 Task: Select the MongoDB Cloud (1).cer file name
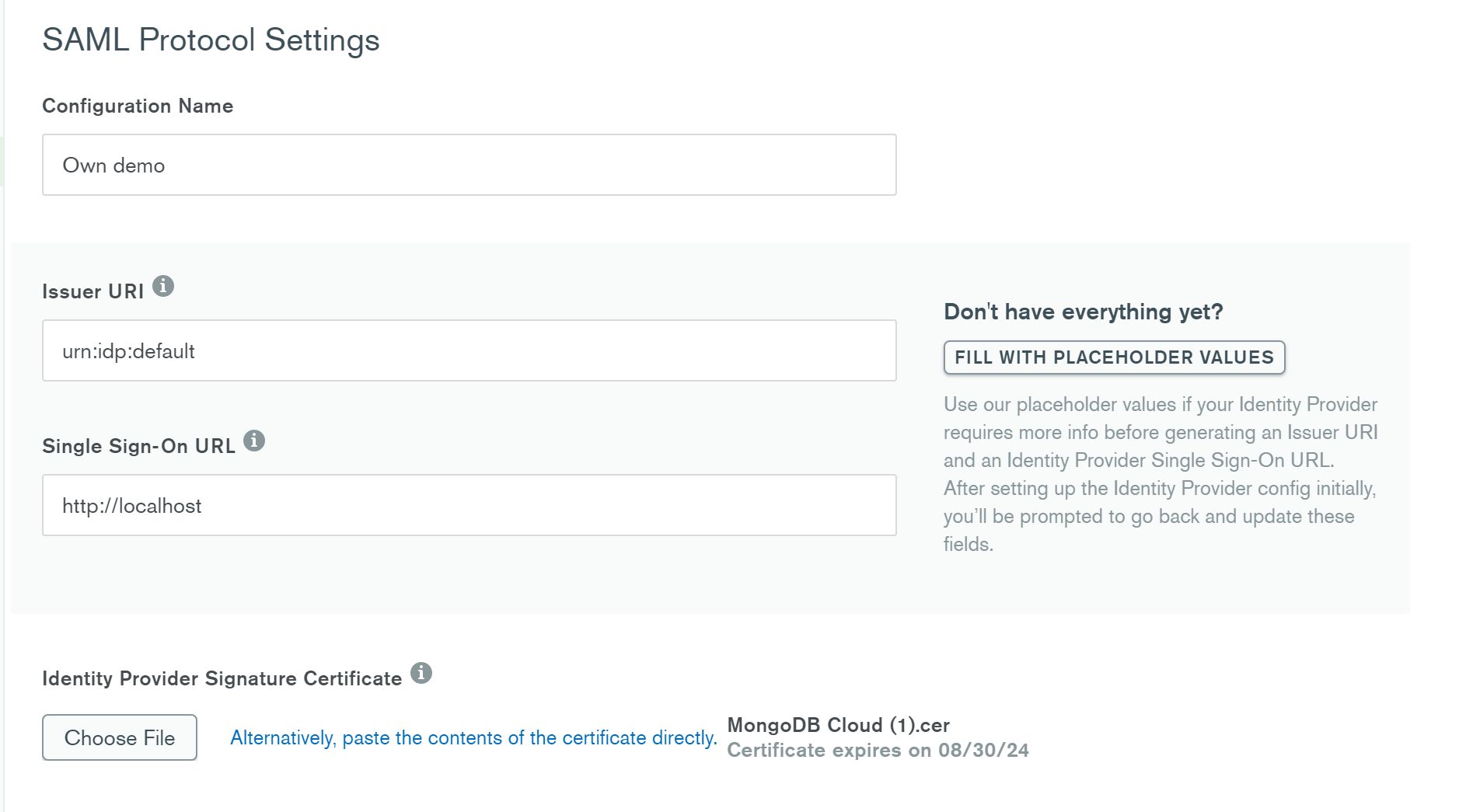tap(838, 725)
